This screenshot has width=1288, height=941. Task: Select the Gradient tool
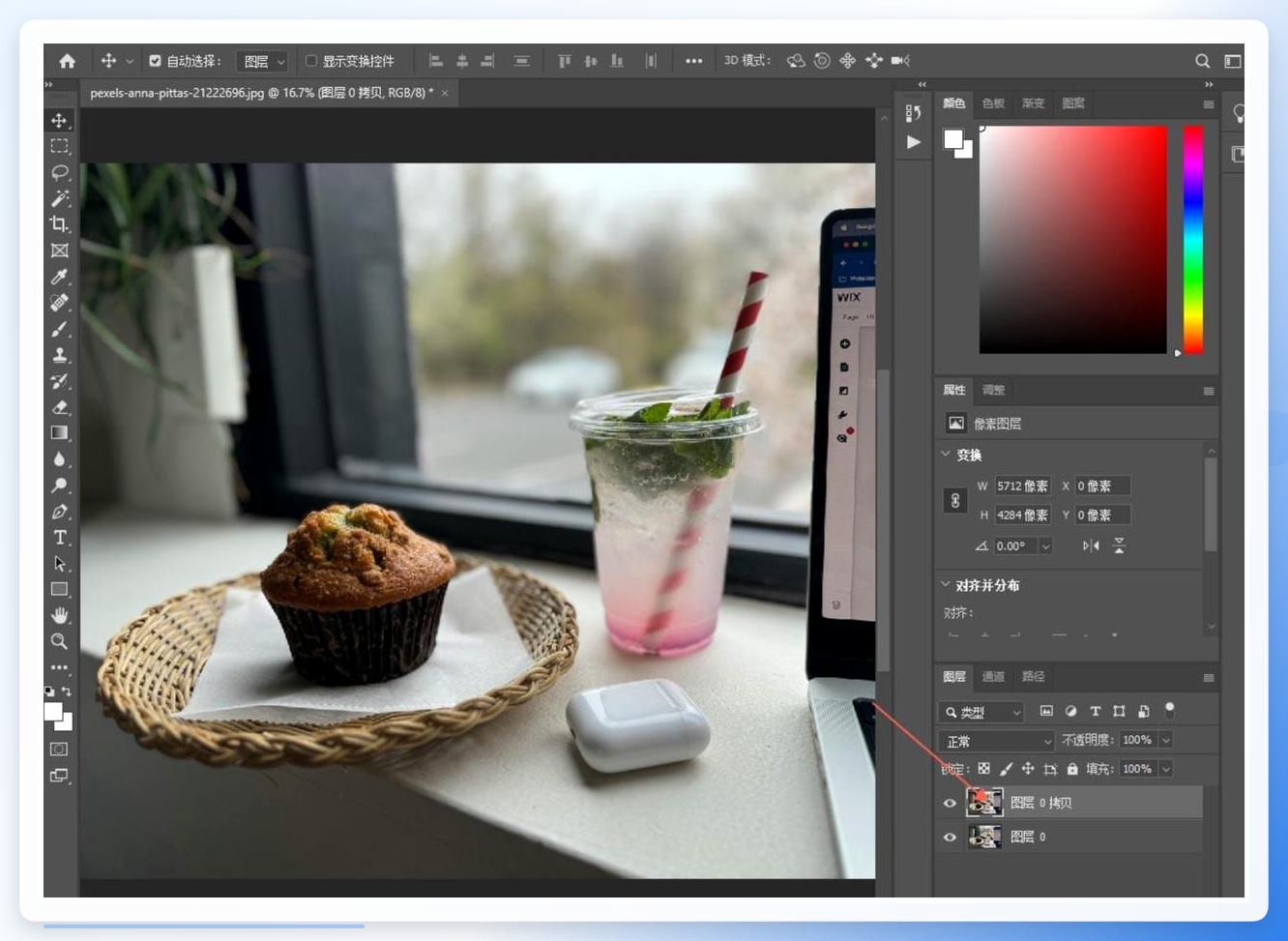pyautogui.click(x=60, y=433)
